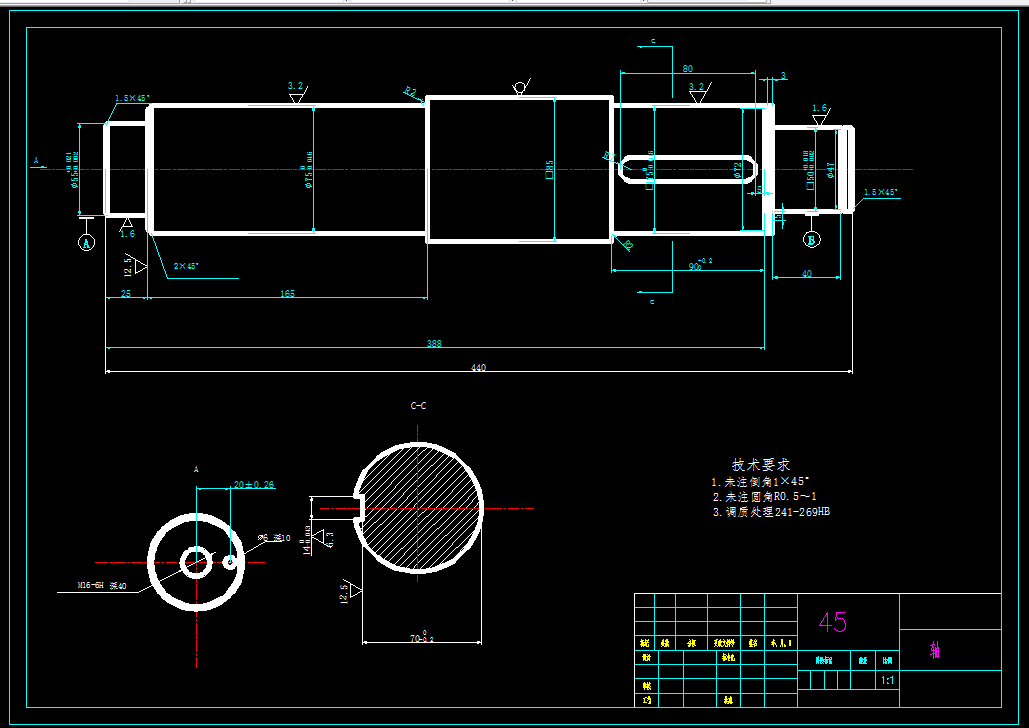Click the 12.5 roughness symbol beside section C-C
The width and height of the screenshot is (1029, 728).
(x=350, y=591)
